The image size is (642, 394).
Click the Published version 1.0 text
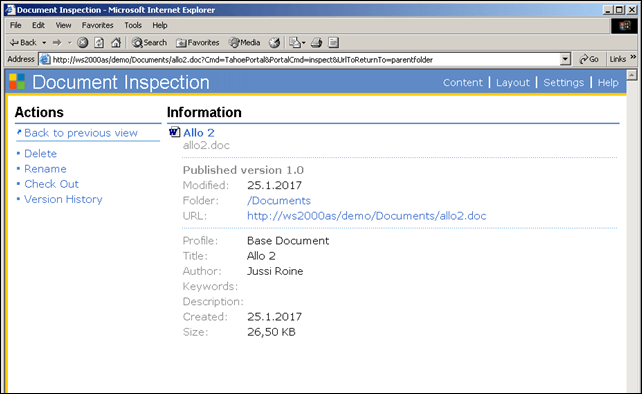point(243,170)
